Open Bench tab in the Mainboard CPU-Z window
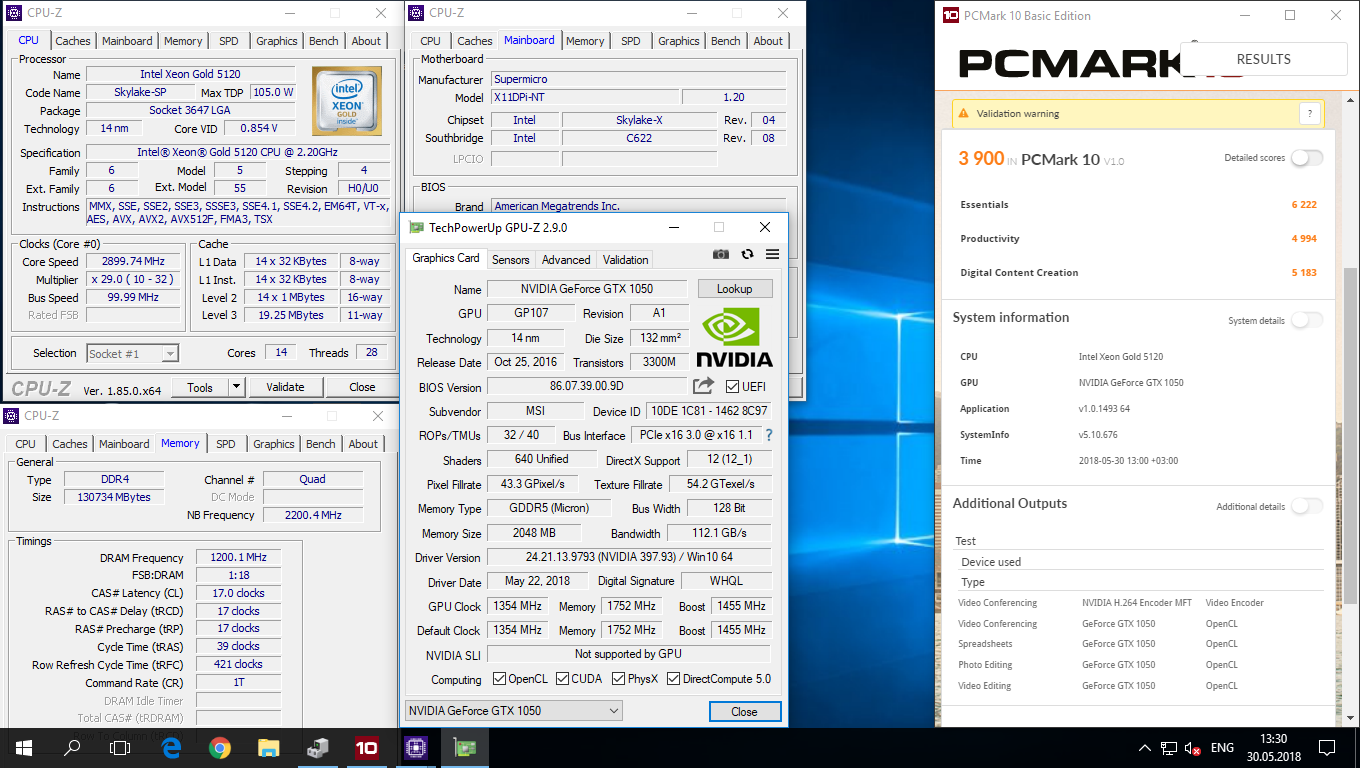The width and height of the screenshot is (1360, 768). [x=726, y=41]
